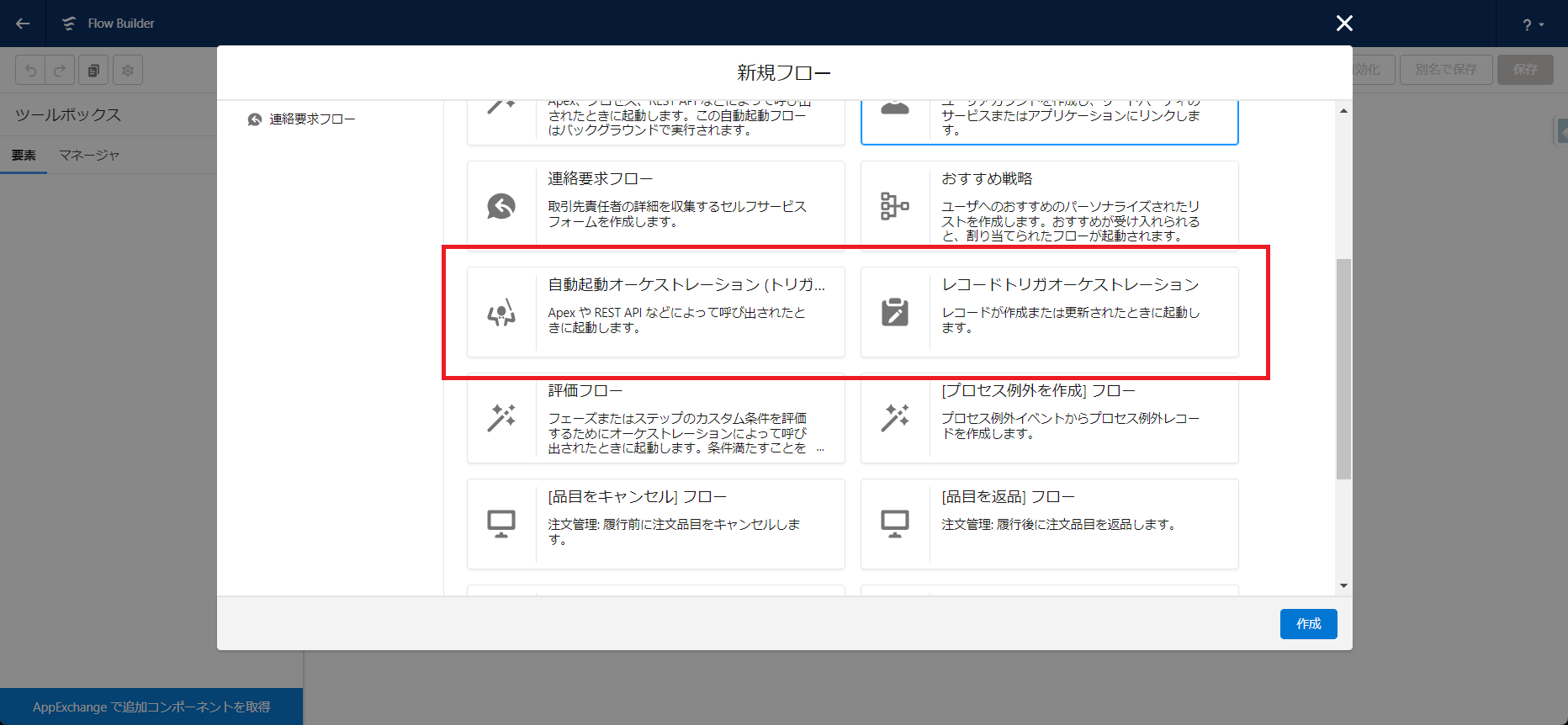Image resolution: width=1568 pixels, height=725 pixels.
Task: Choose the おすすめ戦略 strategy icon
Action: (894, 206)
